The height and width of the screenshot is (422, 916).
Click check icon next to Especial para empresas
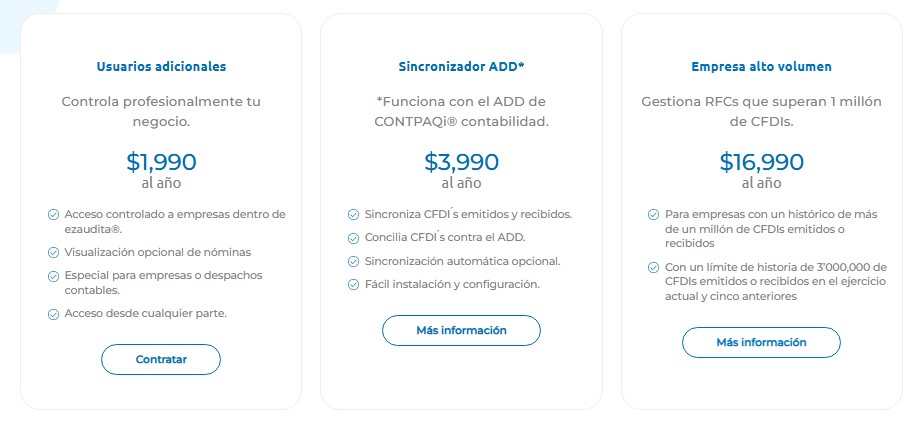pyautogui.click(x=53, y=275)
